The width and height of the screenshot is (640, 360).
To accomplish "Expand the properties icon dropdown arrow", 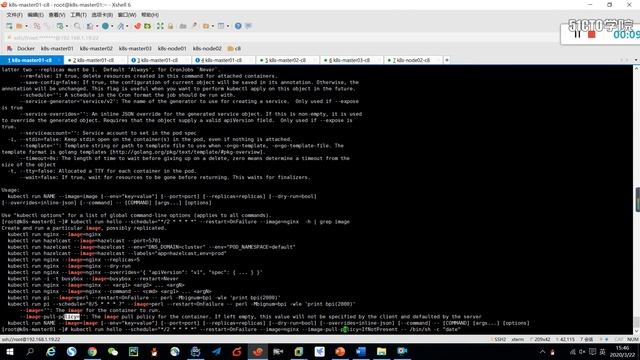I will [97, 26].
